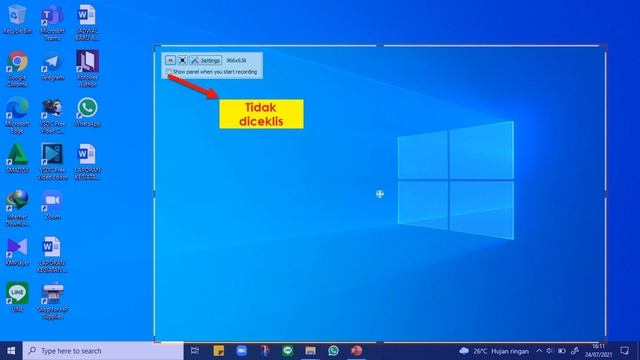
Task: Select full screen capture area button
Action: (x=182, y=60)
